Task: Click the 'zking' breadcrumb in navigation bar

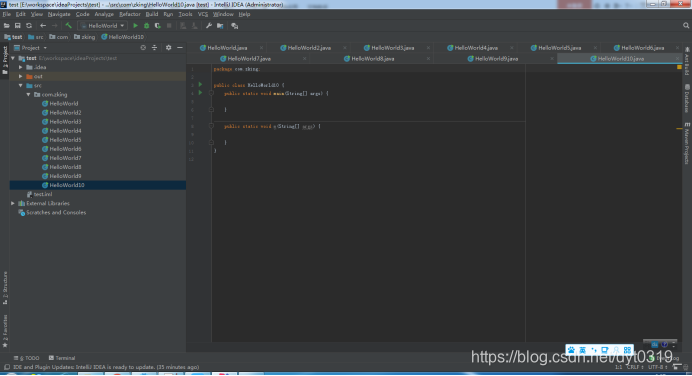Action: point(85,37)
